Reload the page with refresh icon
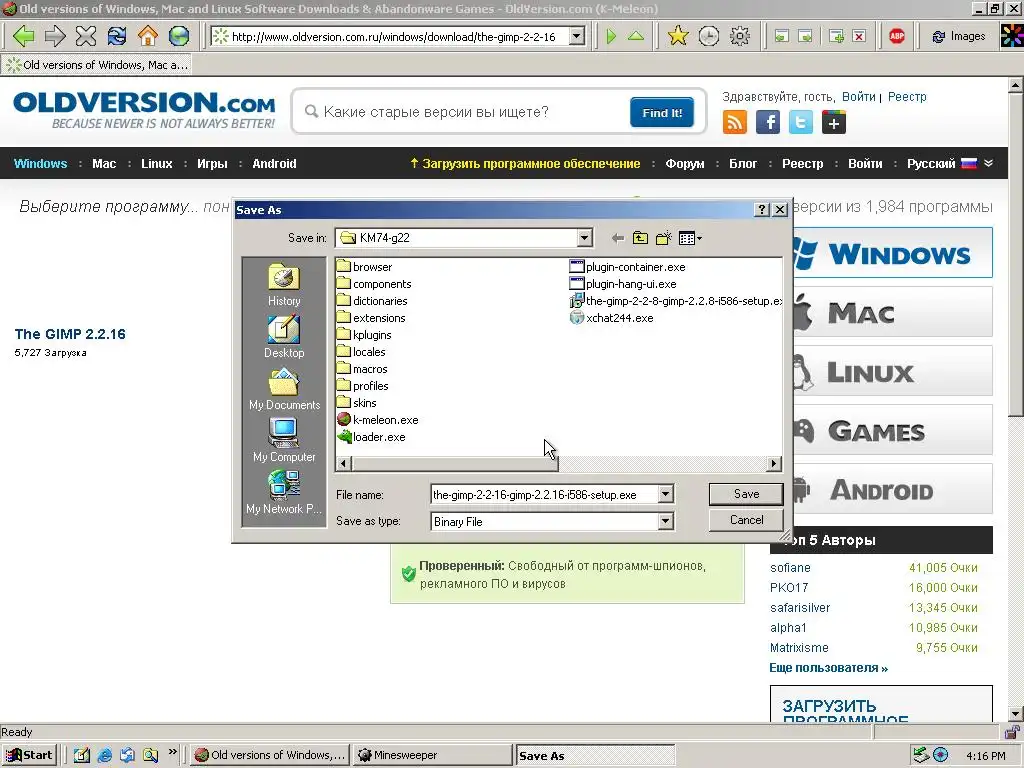 pyautogui.click(x=117, y=36)
